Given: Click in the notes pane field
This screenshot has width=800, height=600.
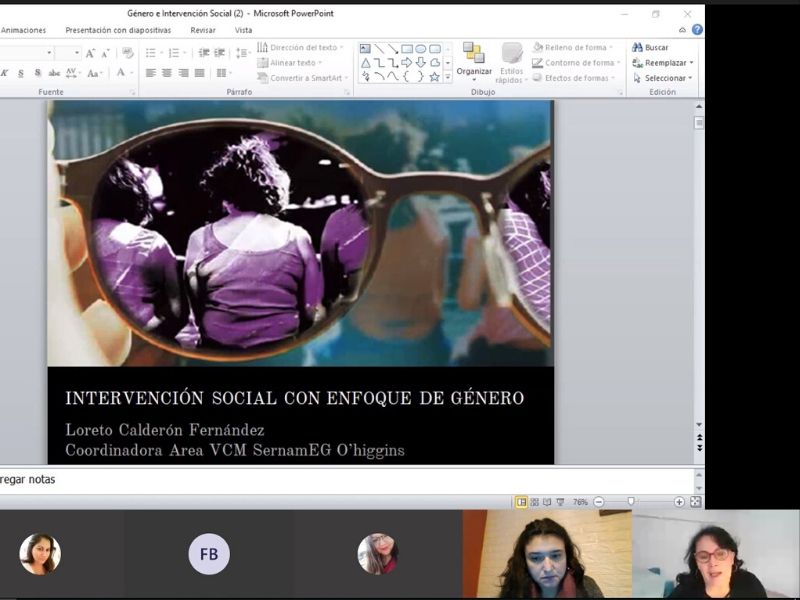Looking at the screenshot, I should coord(347,480).
